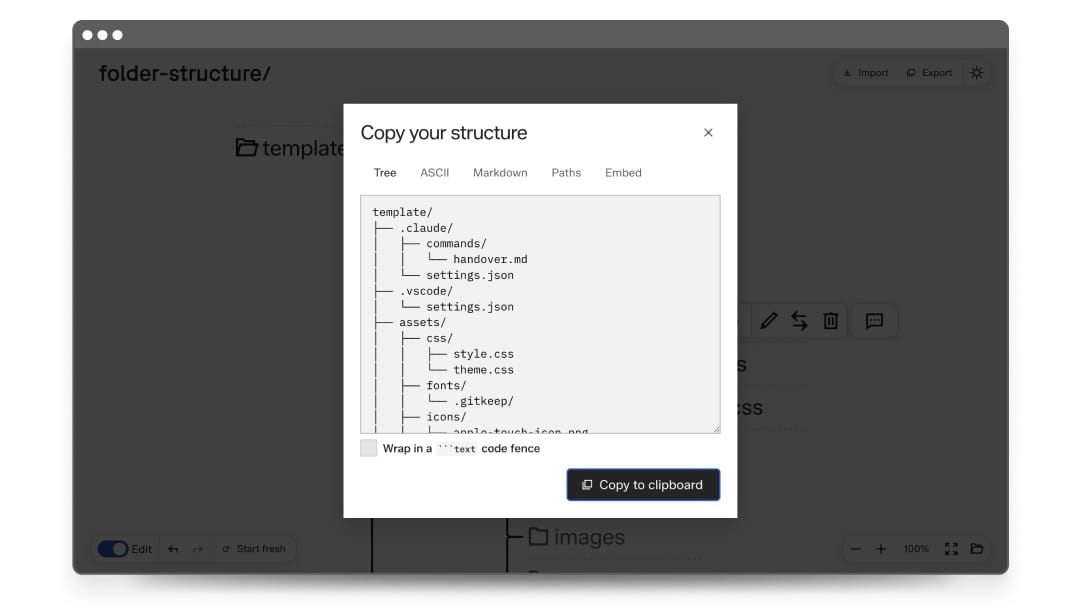Click the text area resize handle
Viewport: 1080px width, 615px height.
pos(716,429)
